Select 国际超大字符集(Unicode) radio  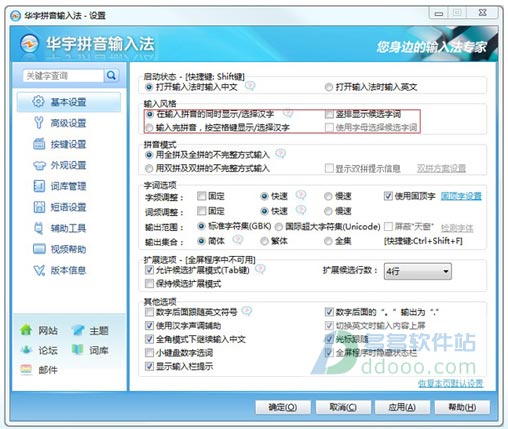coord(279,227)
